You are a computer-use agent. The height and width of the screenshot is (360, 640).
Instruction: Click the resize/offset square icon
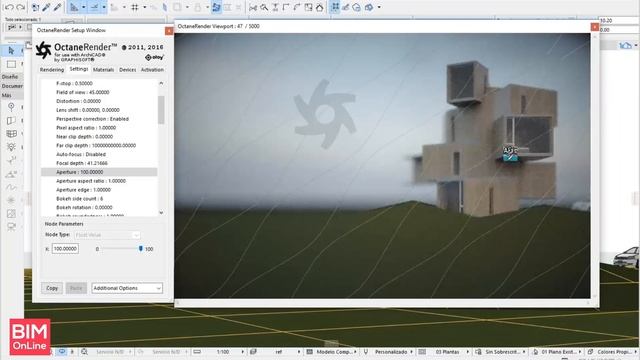point(308,7)
